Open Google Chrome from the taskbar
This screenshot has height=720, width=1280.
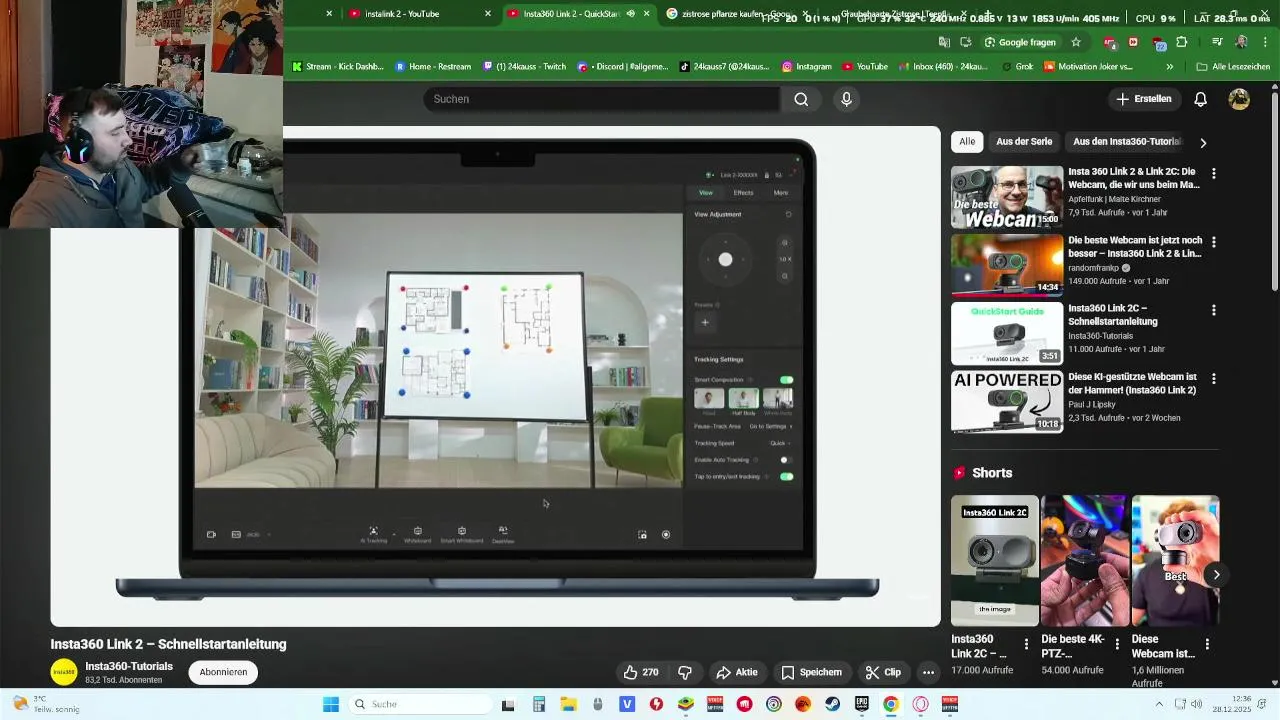pyautogui.click(x=890, y=704)
